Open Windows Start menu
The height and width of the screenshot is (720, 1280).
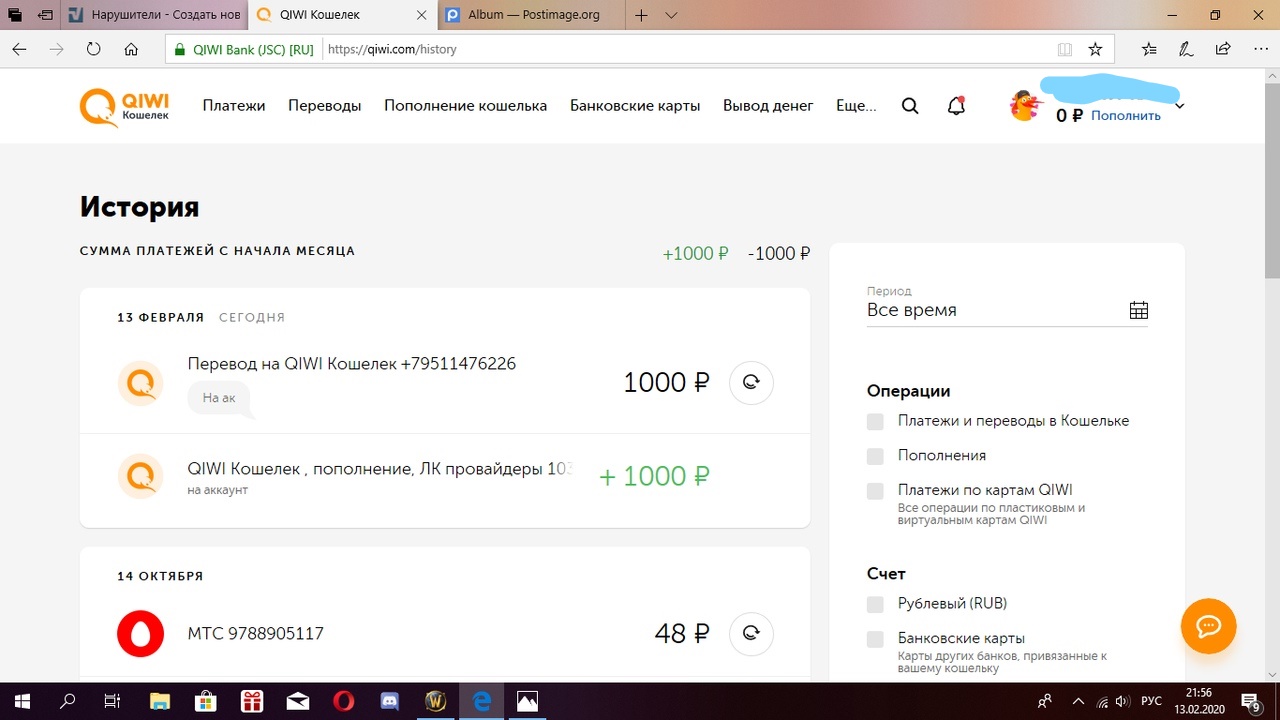click(21, 701)
